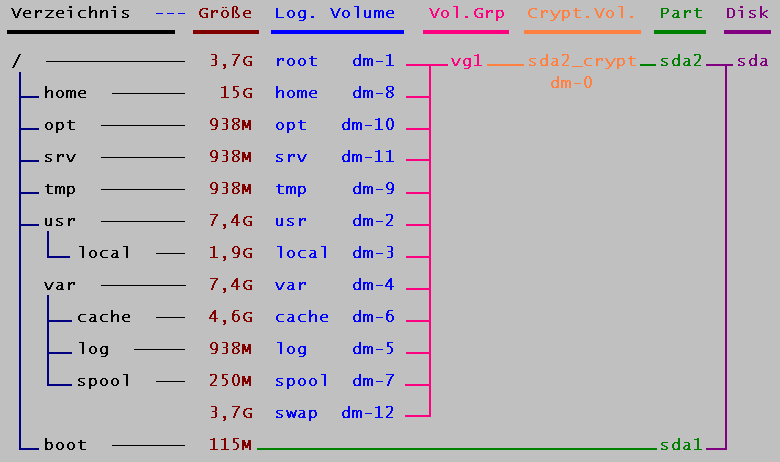780x462 pixels.
Task: Click the Crypt.Vol. column header
Action: [582, 14]
